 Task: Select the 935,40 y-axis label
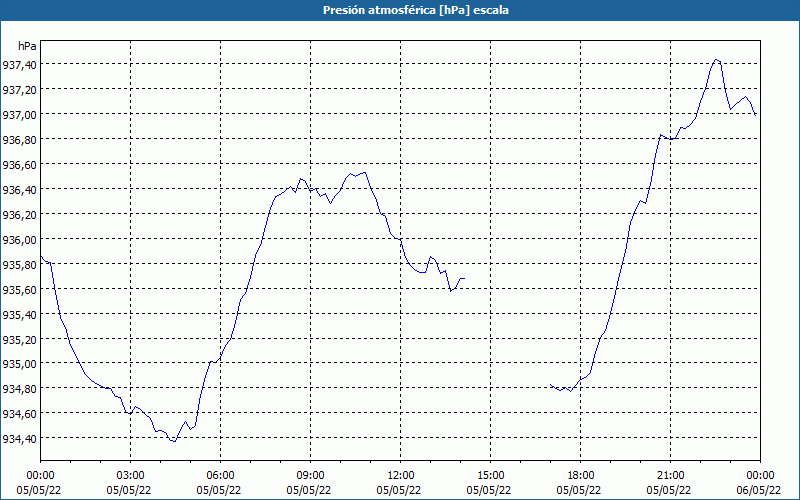[x=19, y=314]
